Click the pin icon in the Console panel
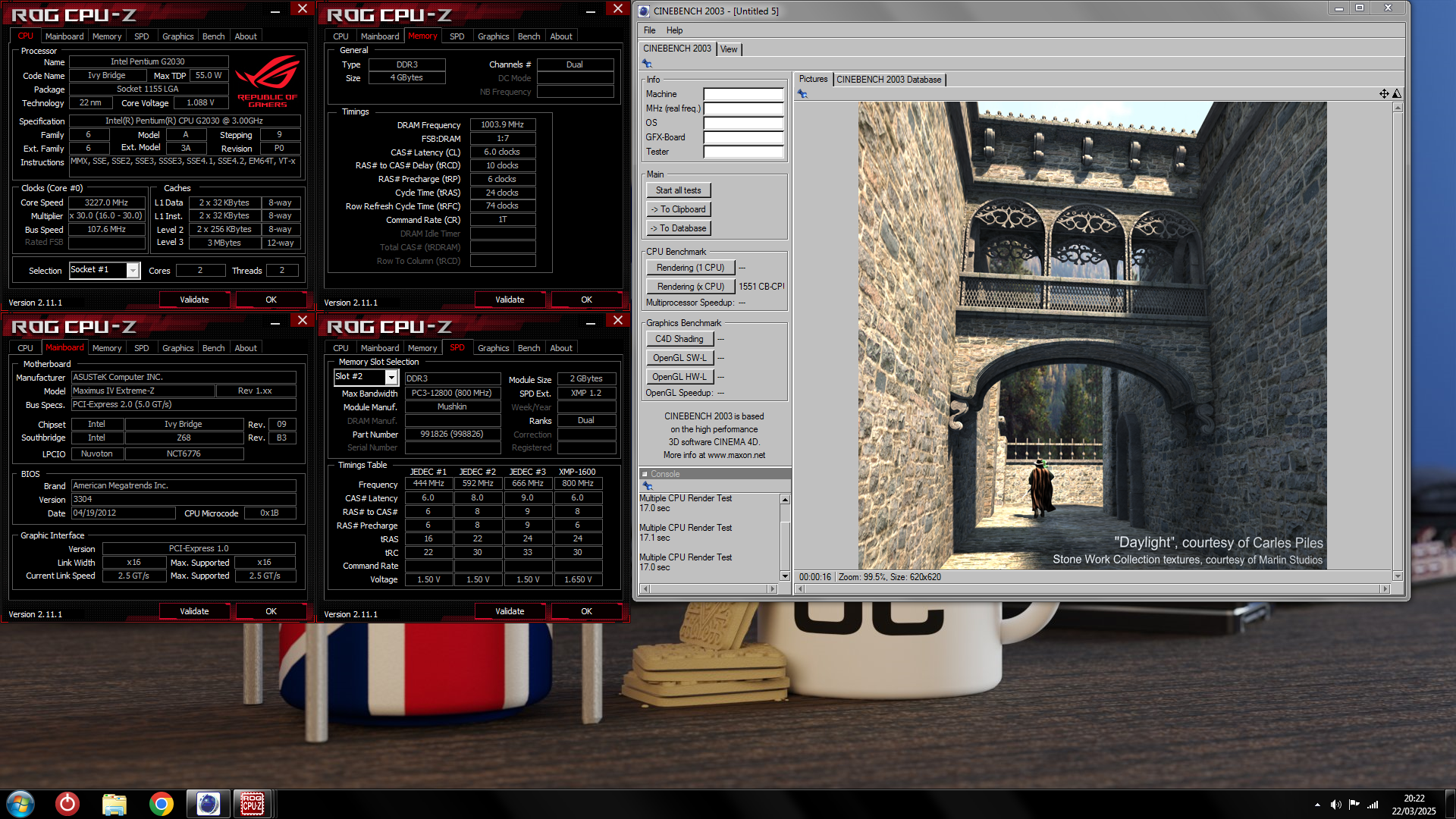 point(647,485)
